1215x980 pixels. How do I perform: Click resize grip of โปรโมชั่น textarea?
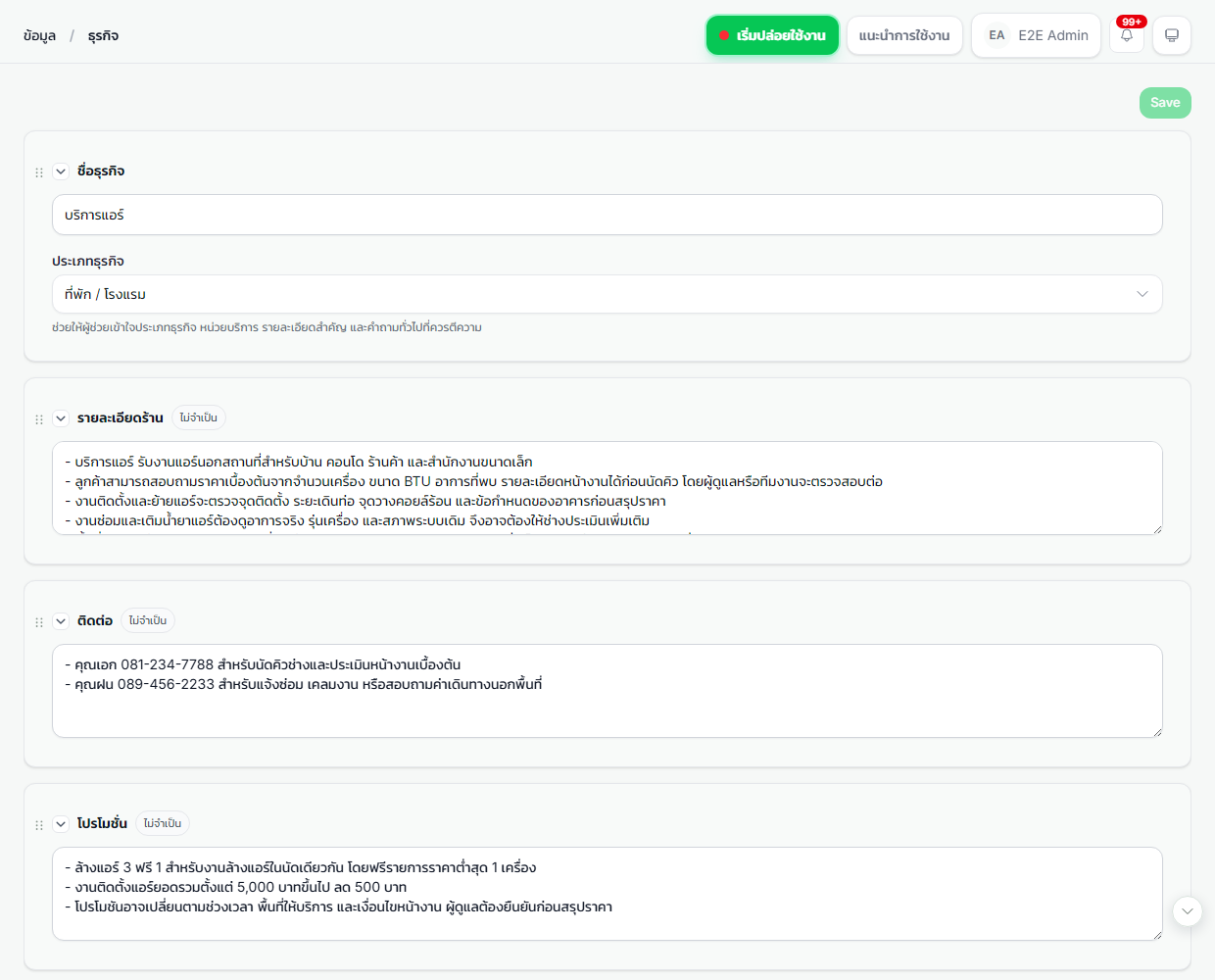click(1156, 934)
